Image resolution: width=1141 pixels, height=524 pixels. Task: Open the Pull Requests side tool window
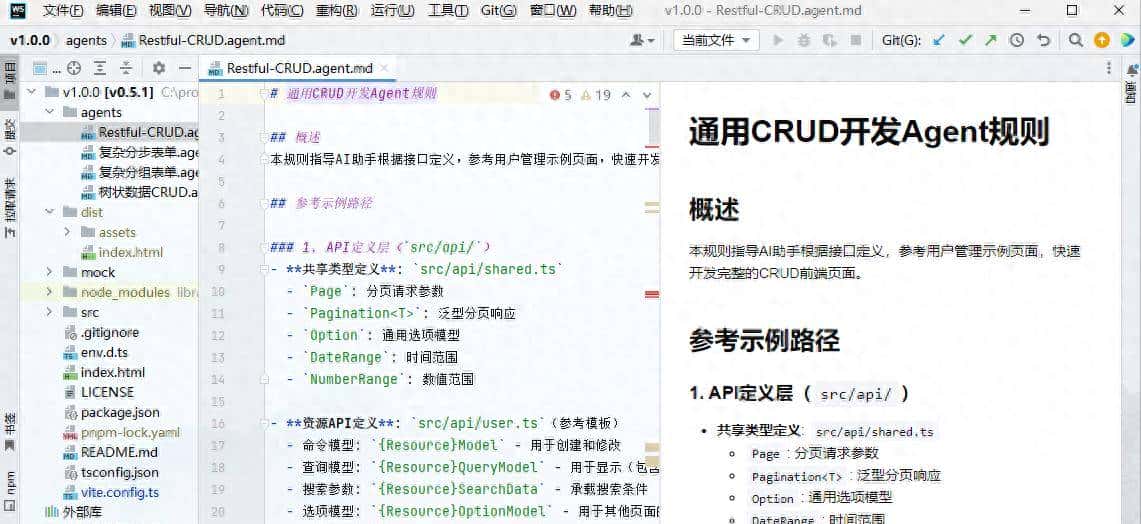tap(9, 208)
